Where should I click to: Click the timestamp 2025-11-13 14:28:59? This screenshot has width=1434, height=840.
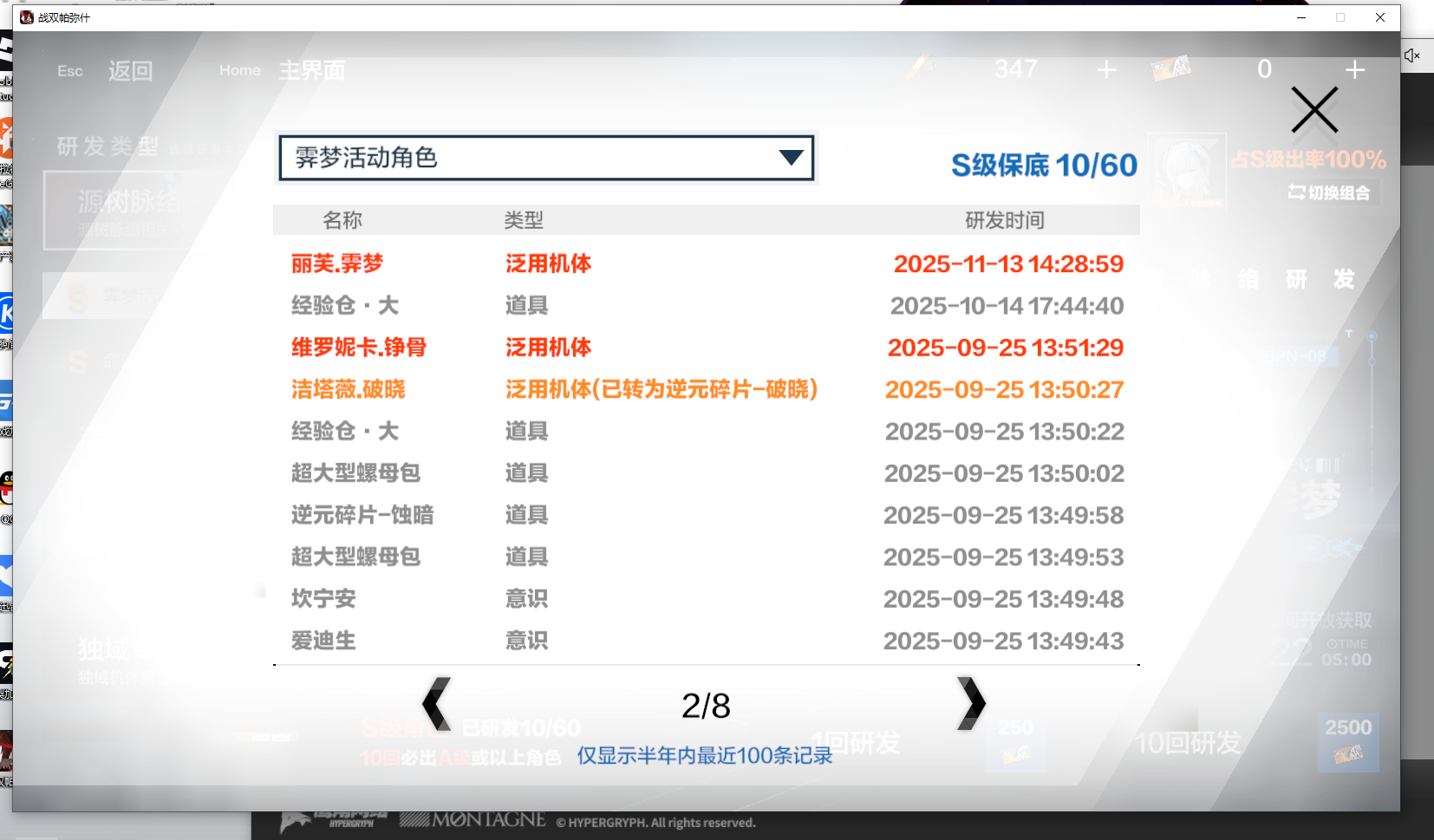(x=1008, y=264)
